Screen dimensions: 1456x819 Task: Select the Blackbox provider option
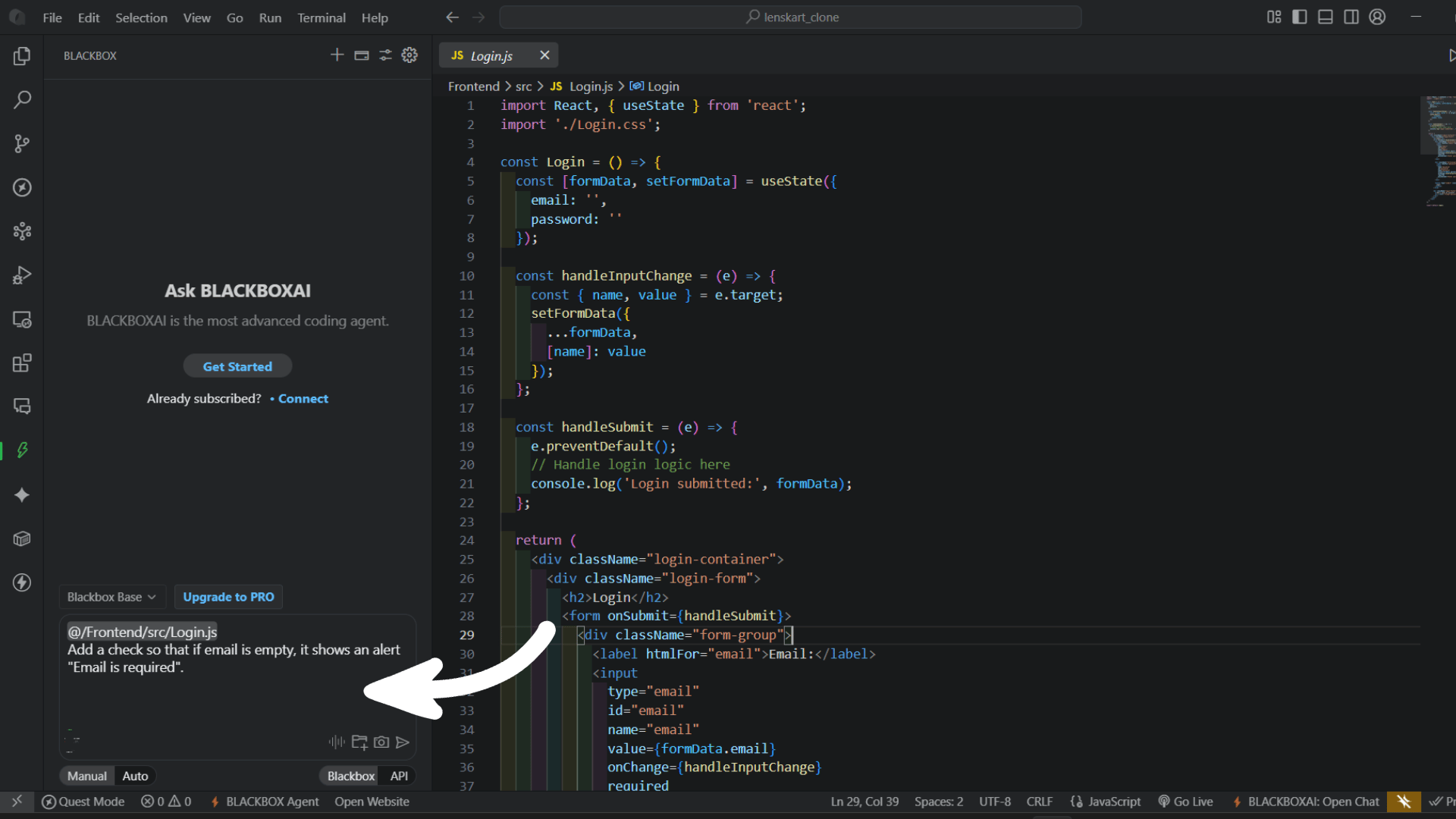351,776
